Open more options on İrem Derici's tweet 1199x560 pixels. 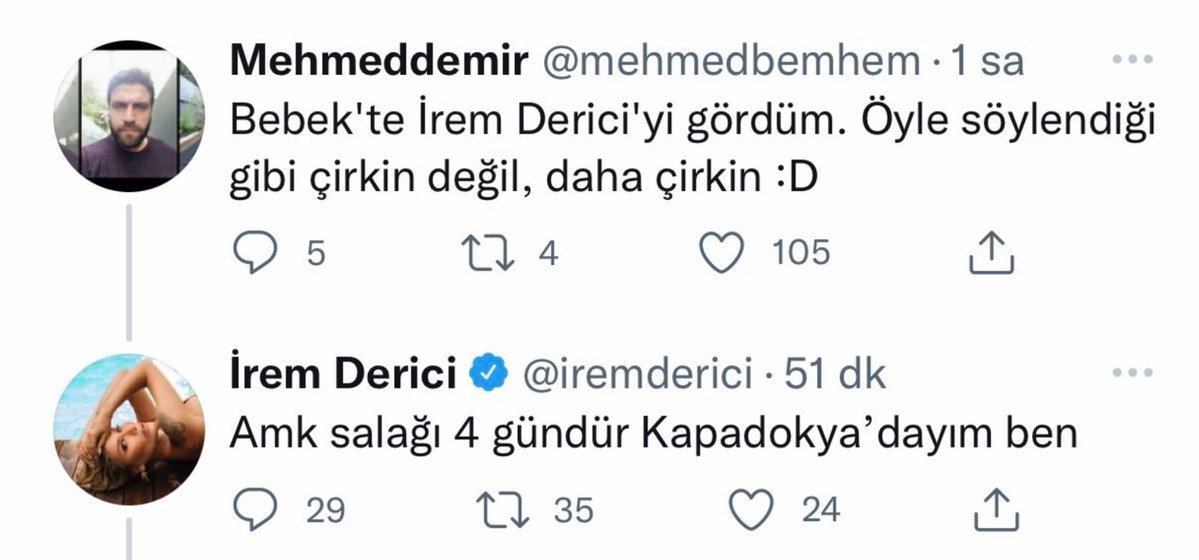click(1133, 373)
